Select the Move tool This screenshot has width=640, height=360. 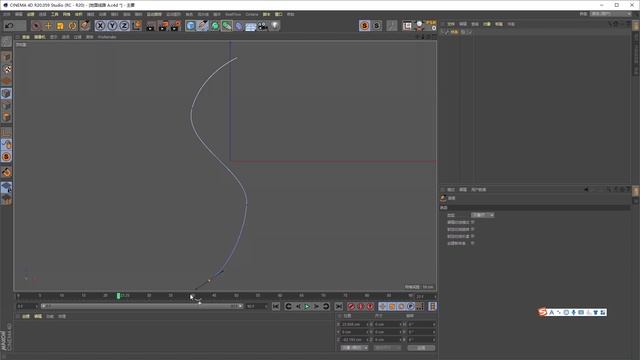48,26
